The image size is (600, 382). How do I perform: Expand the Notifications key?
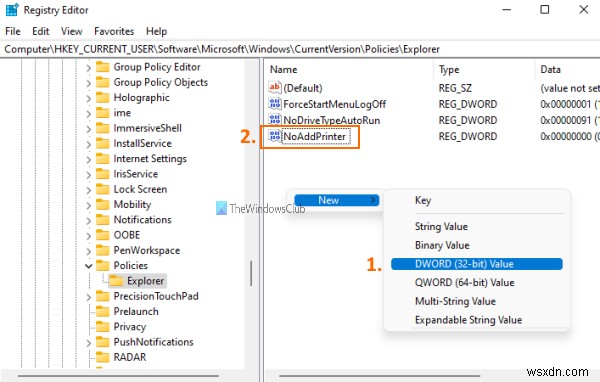pos(88,221)
